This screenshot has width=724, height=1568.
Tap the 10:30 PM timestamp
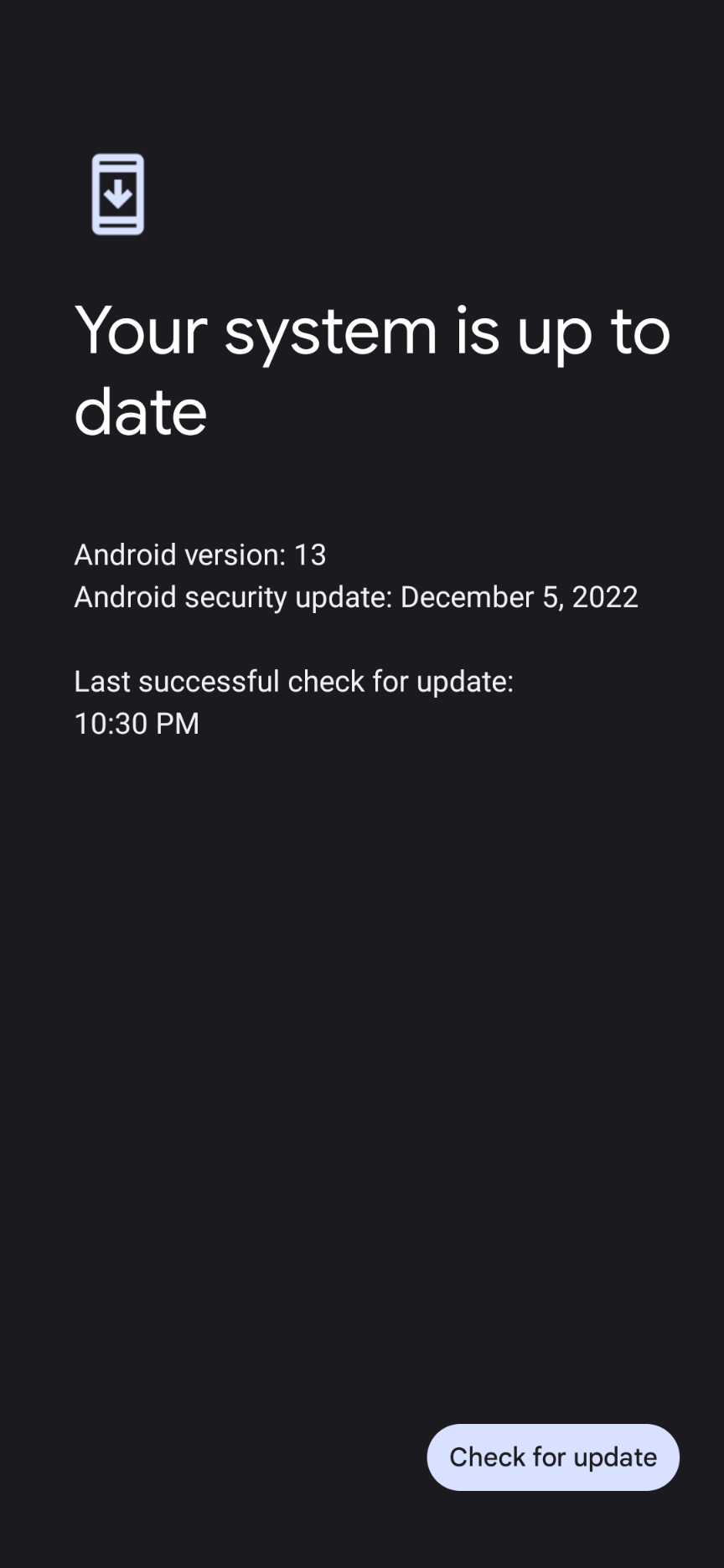(137, 724)
